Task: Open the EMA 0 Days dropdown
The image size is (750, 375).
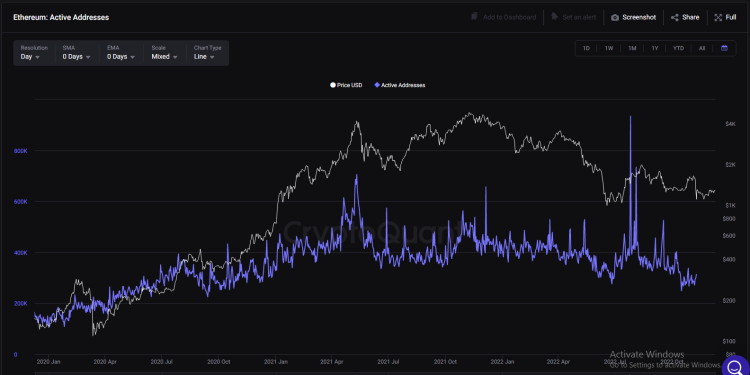Action: pyautogui.click(x=121, y=53)
